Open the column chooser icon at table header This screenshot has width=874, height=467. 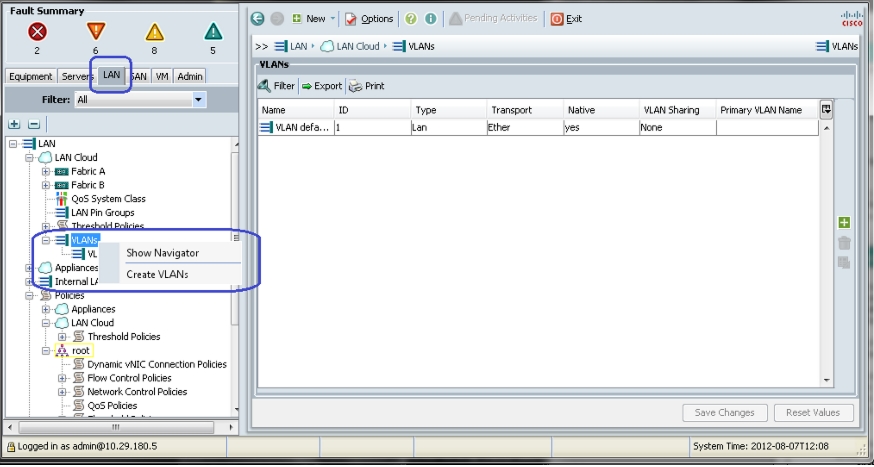[x=826, y=109]
